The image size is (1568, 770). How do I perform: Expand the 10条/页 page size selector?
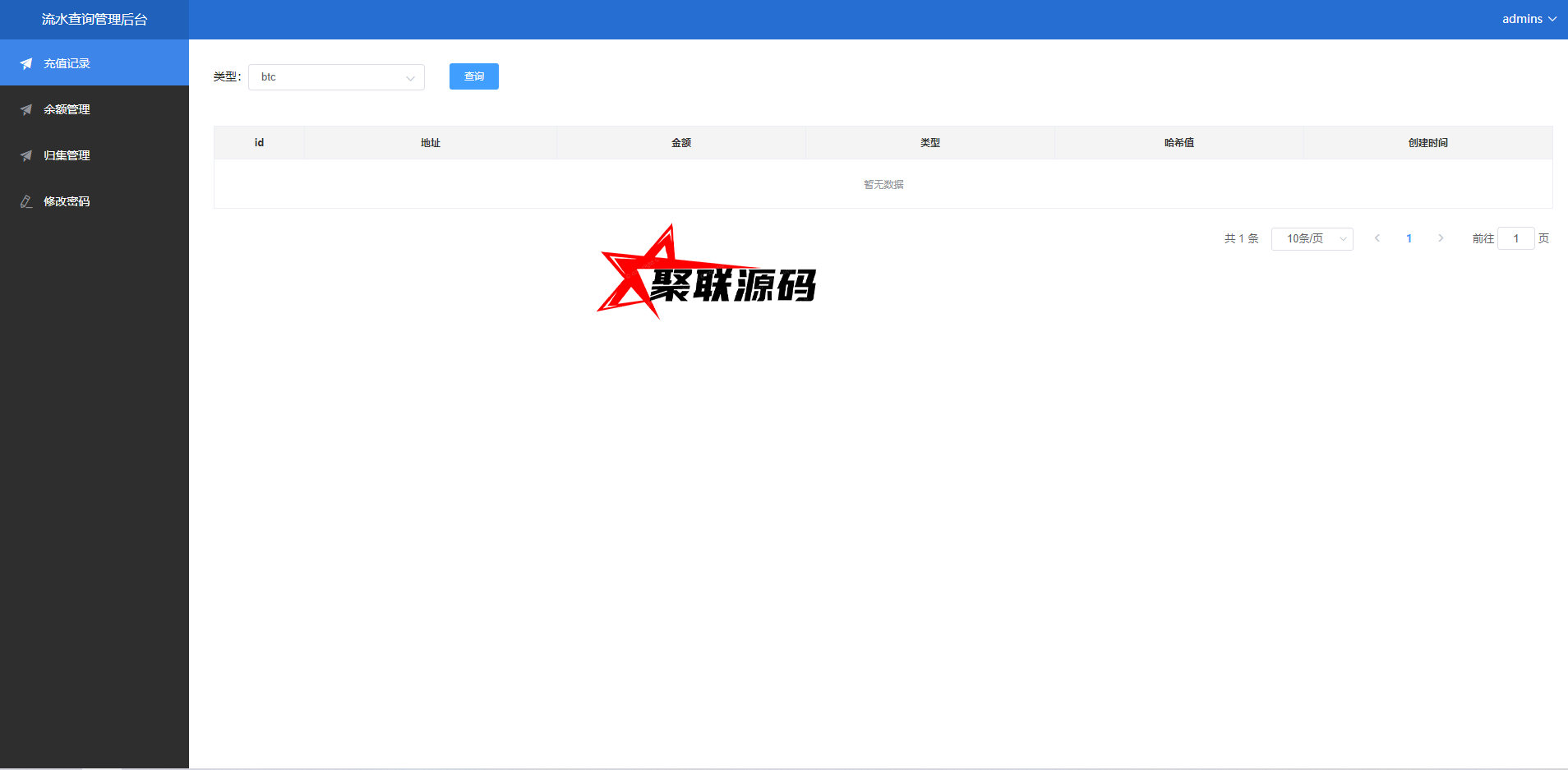[x=1312, y=238]
